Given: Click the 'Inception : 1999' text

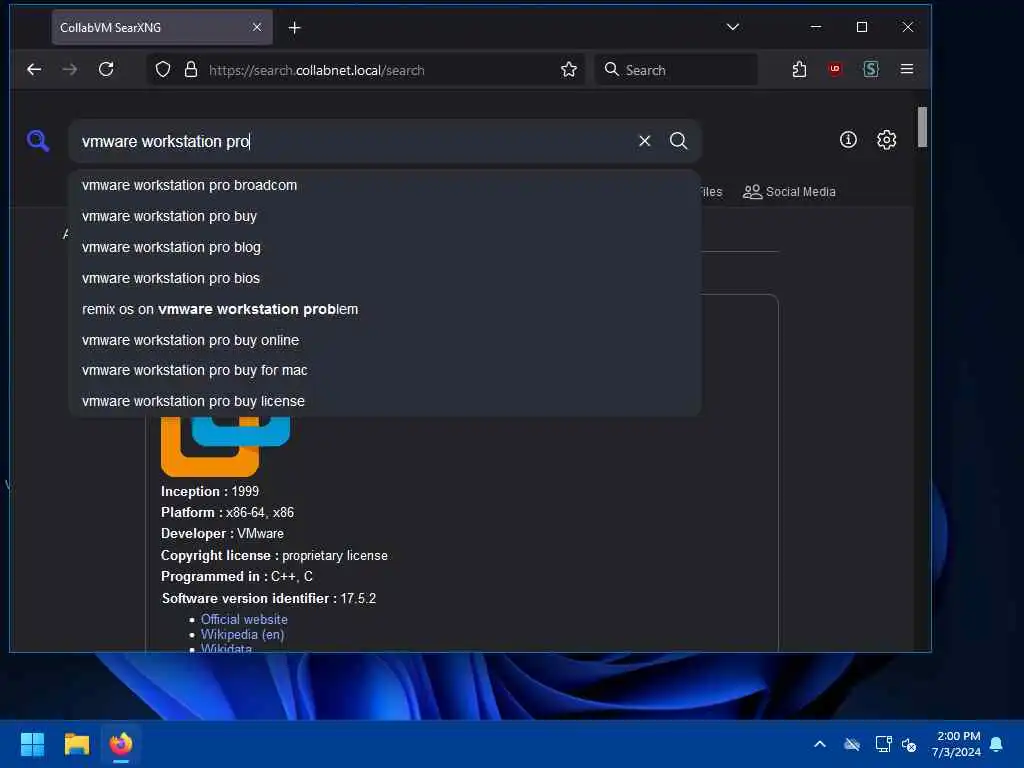Looking at the screenshot, I should (210, 491).
